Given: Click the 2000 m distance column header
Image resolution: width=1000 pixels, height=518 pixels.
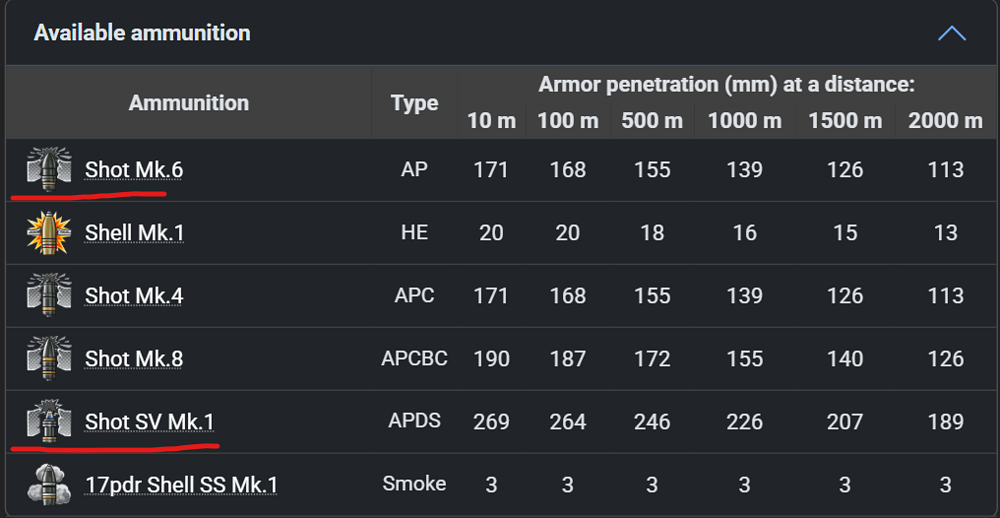Looking at the screenshot, I should pyautogui.click(x=945, y=121).
